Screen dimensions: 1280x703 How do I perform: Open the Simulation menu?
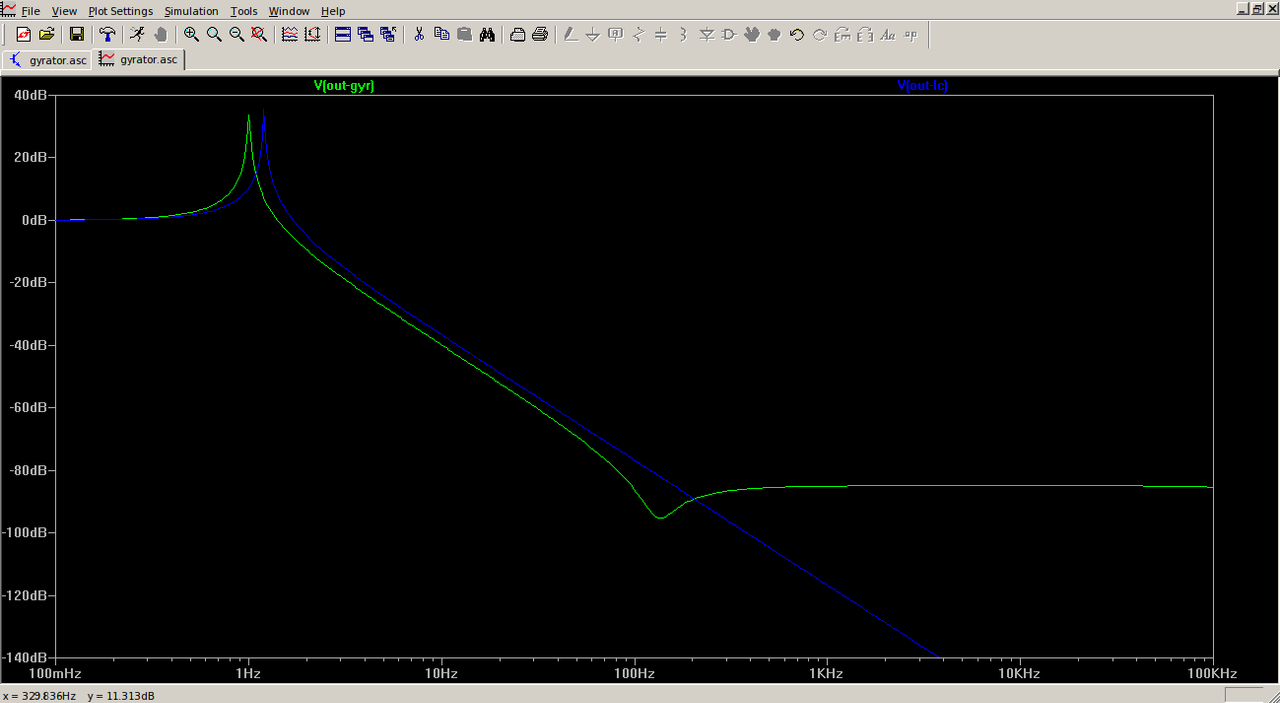click(192, 11)
